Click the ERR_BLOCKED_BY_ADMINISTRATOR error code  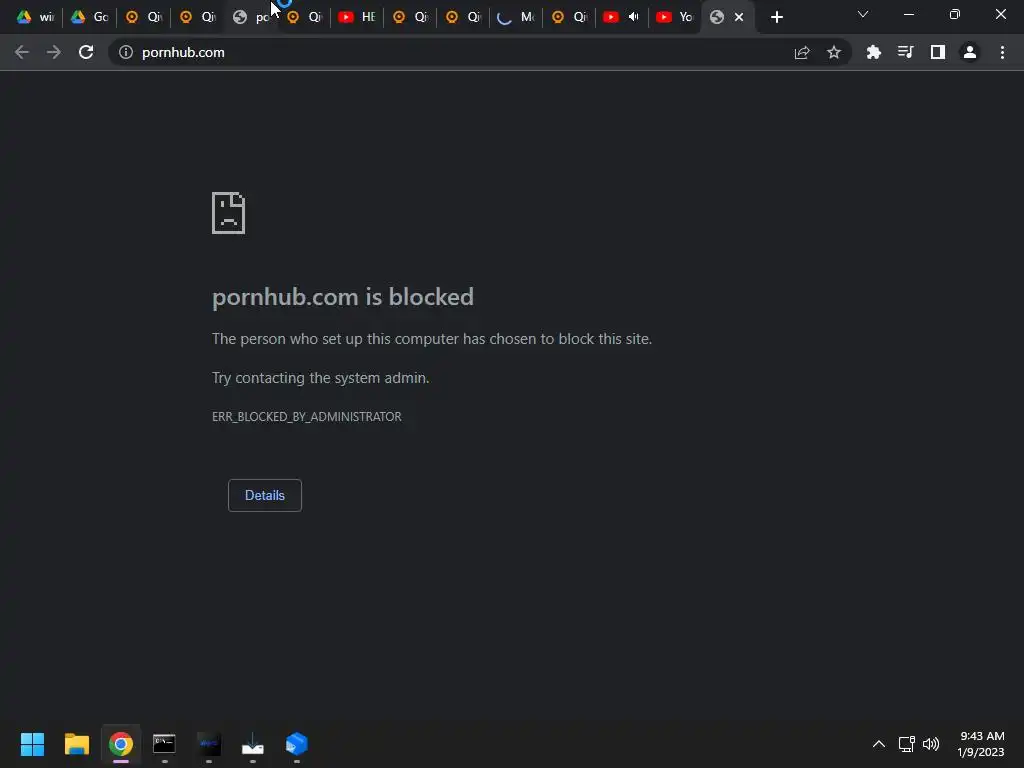point(306,417)
